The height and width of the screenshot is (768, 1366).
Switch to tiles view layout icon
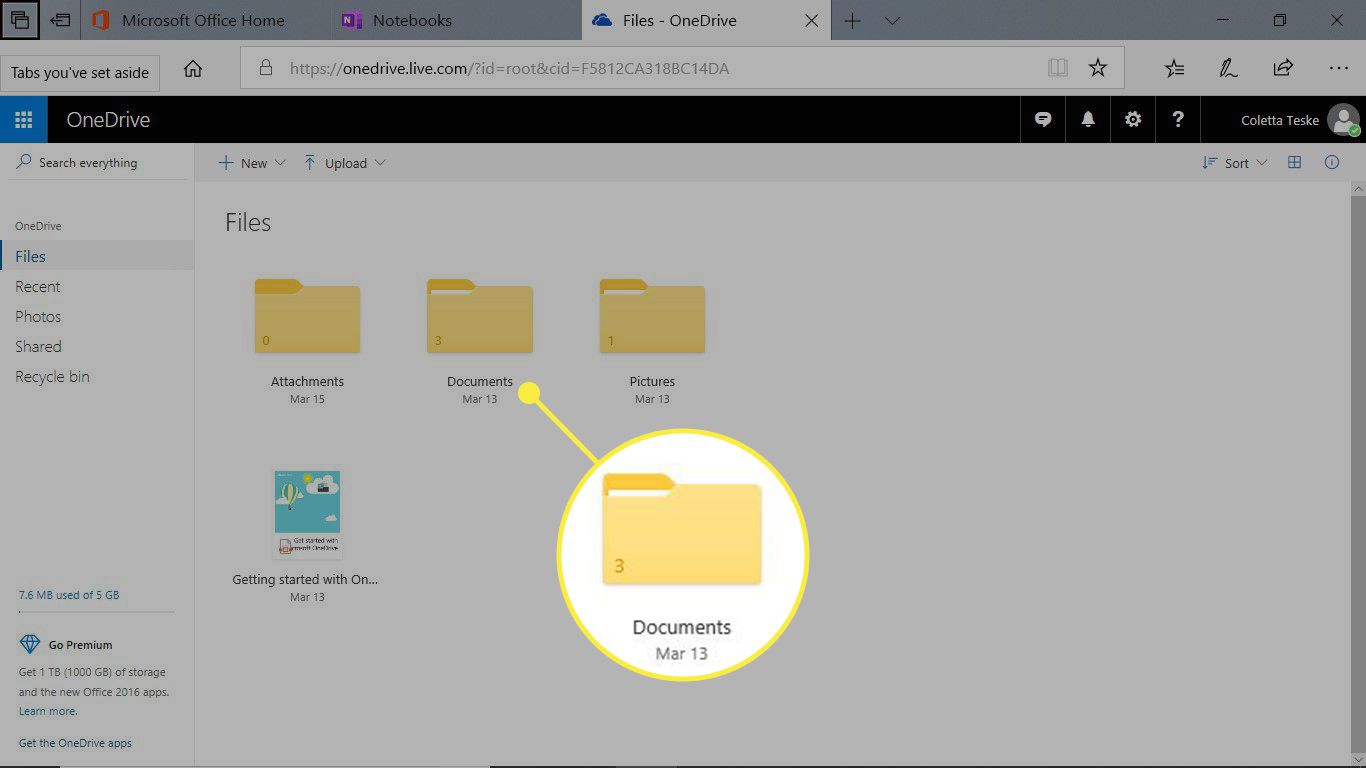tap(1294, 162)
